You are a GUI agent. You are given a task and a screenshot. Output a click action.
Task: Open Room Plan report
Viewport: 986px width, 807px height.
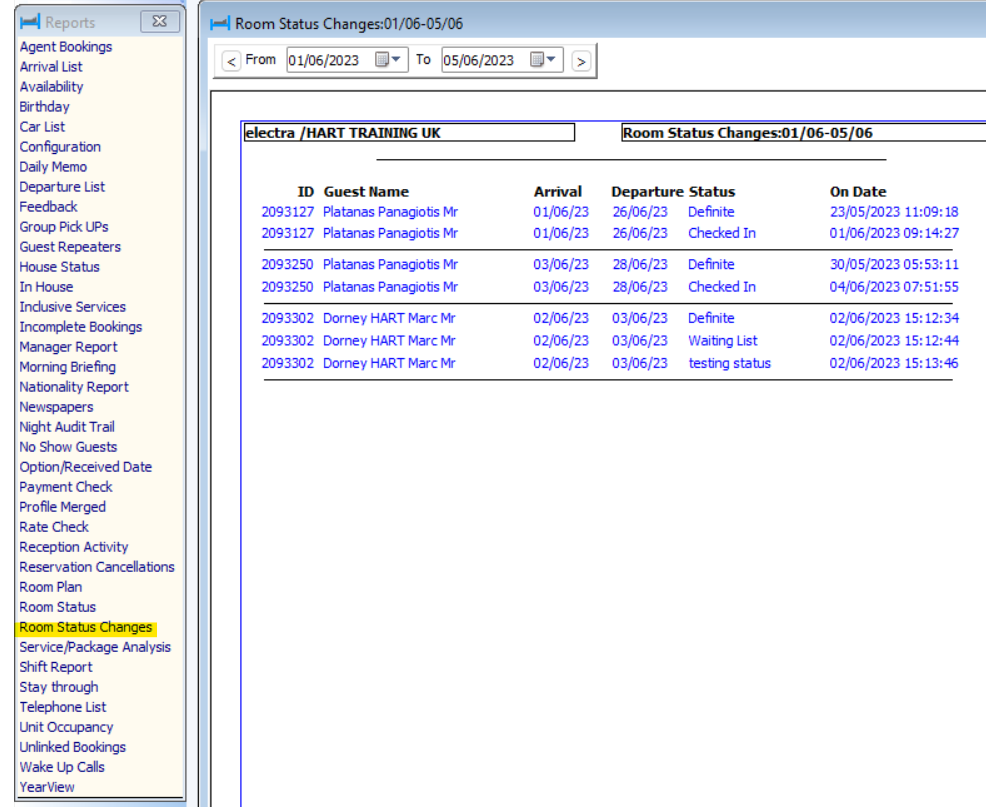(51, 587)
